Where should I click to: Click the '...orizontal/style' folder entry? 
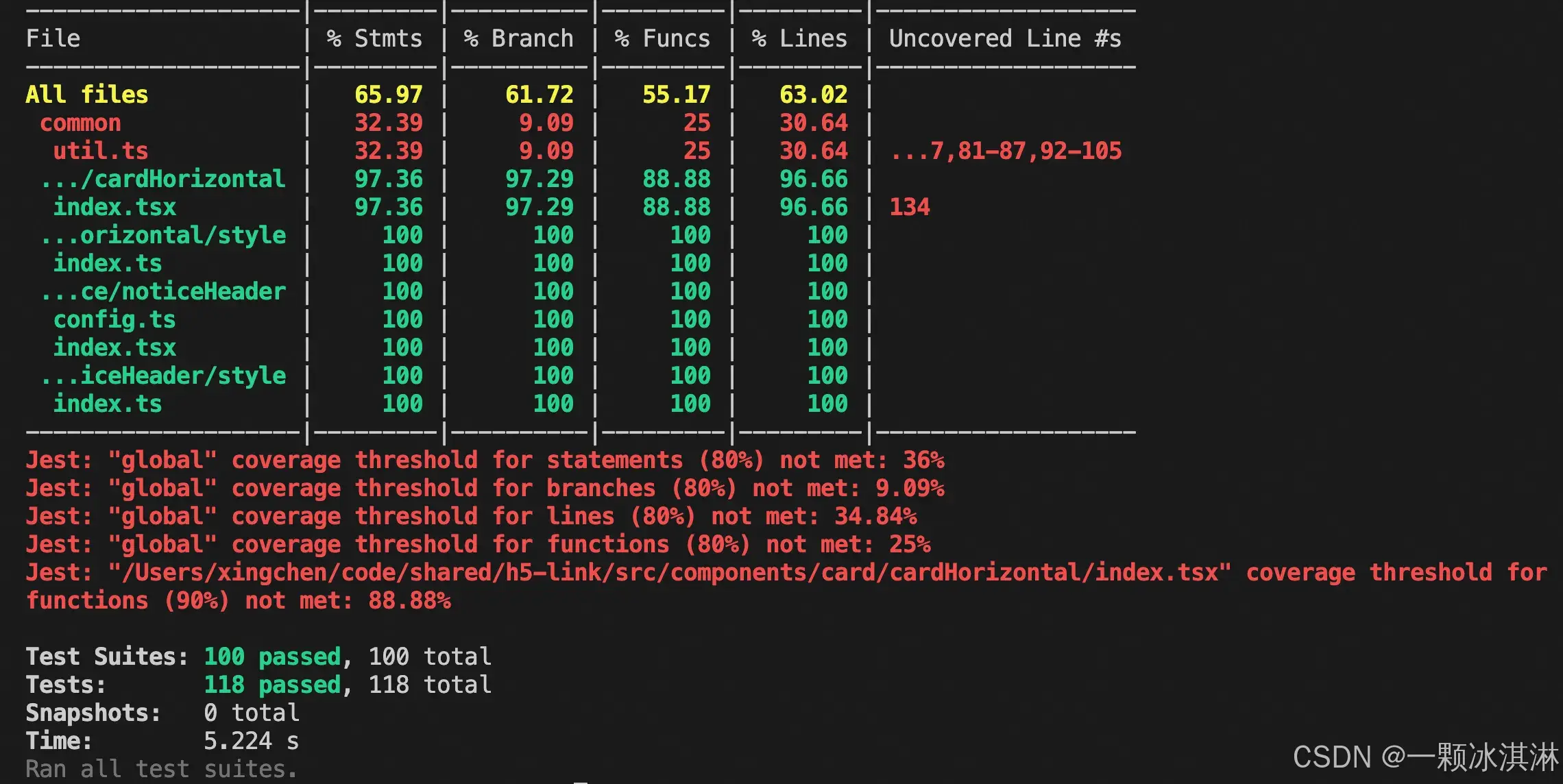(x=162, y=236)
